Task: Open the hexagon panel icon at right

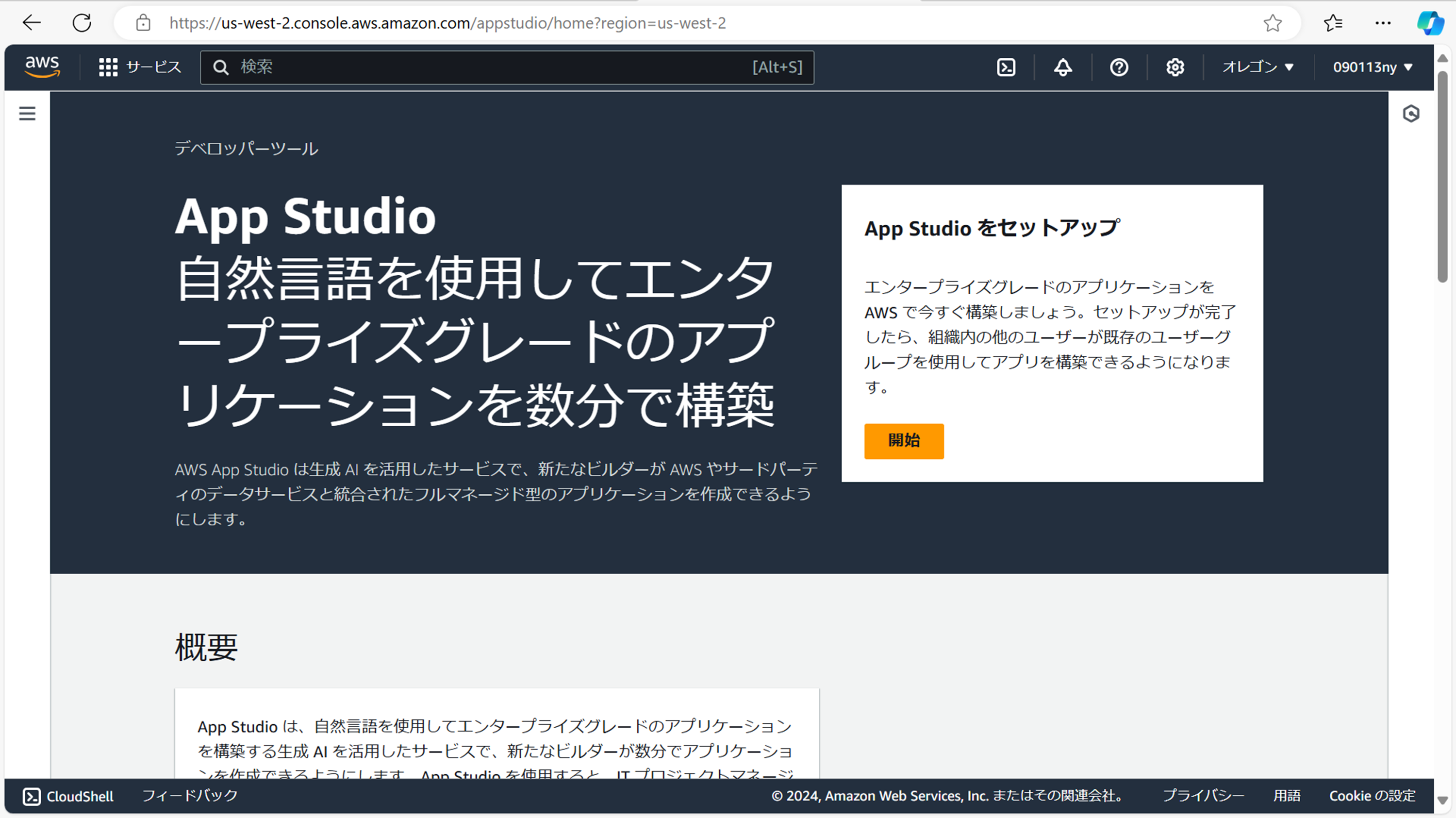Action: [1411, 114]
